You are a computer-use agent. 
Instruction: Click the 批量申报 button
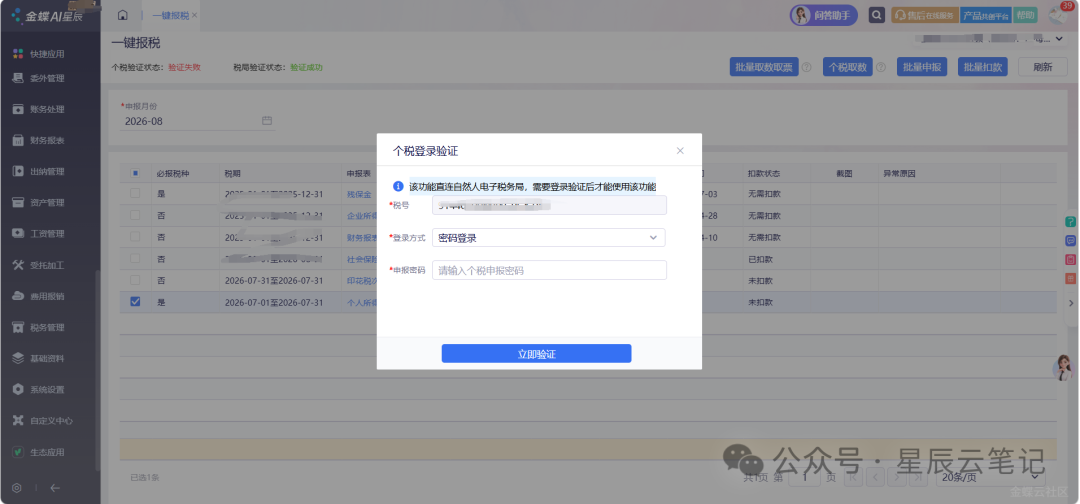(922, 67)
